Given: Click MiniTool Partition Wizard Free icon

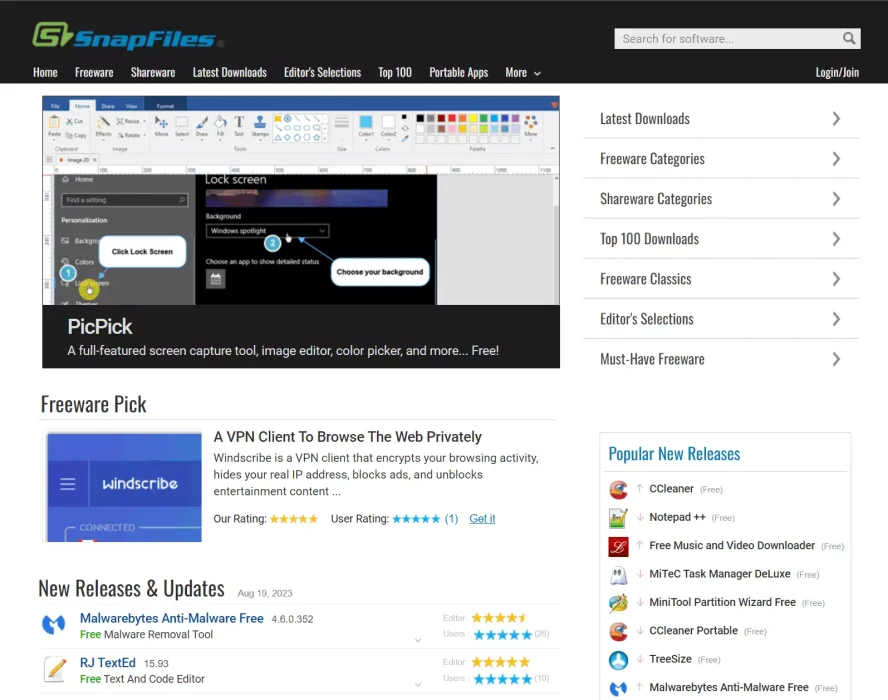Looking at the screenshot, I should coord(618,603).
